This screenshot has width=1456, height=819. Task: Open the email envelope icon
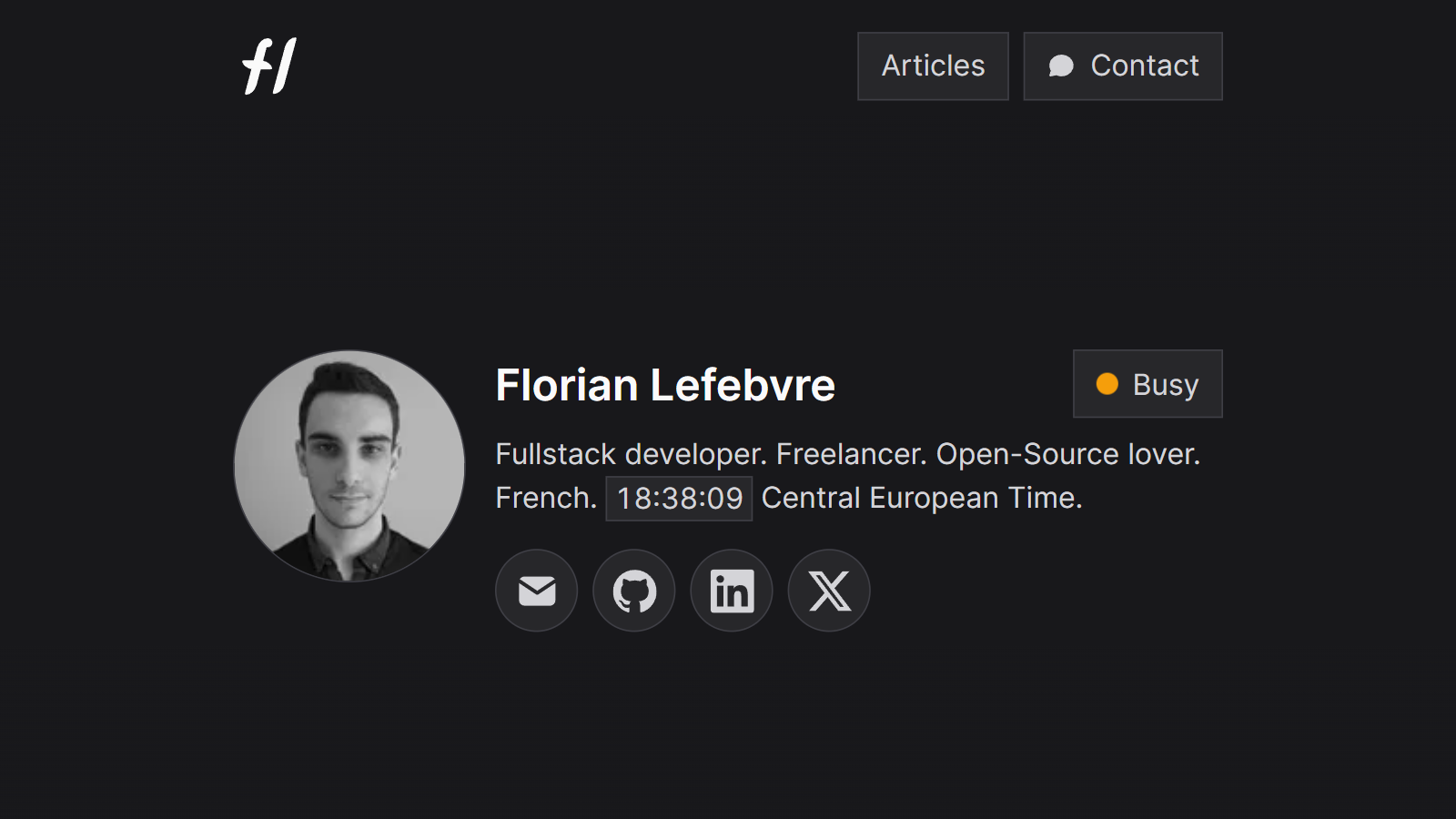(x=537, y=591)
